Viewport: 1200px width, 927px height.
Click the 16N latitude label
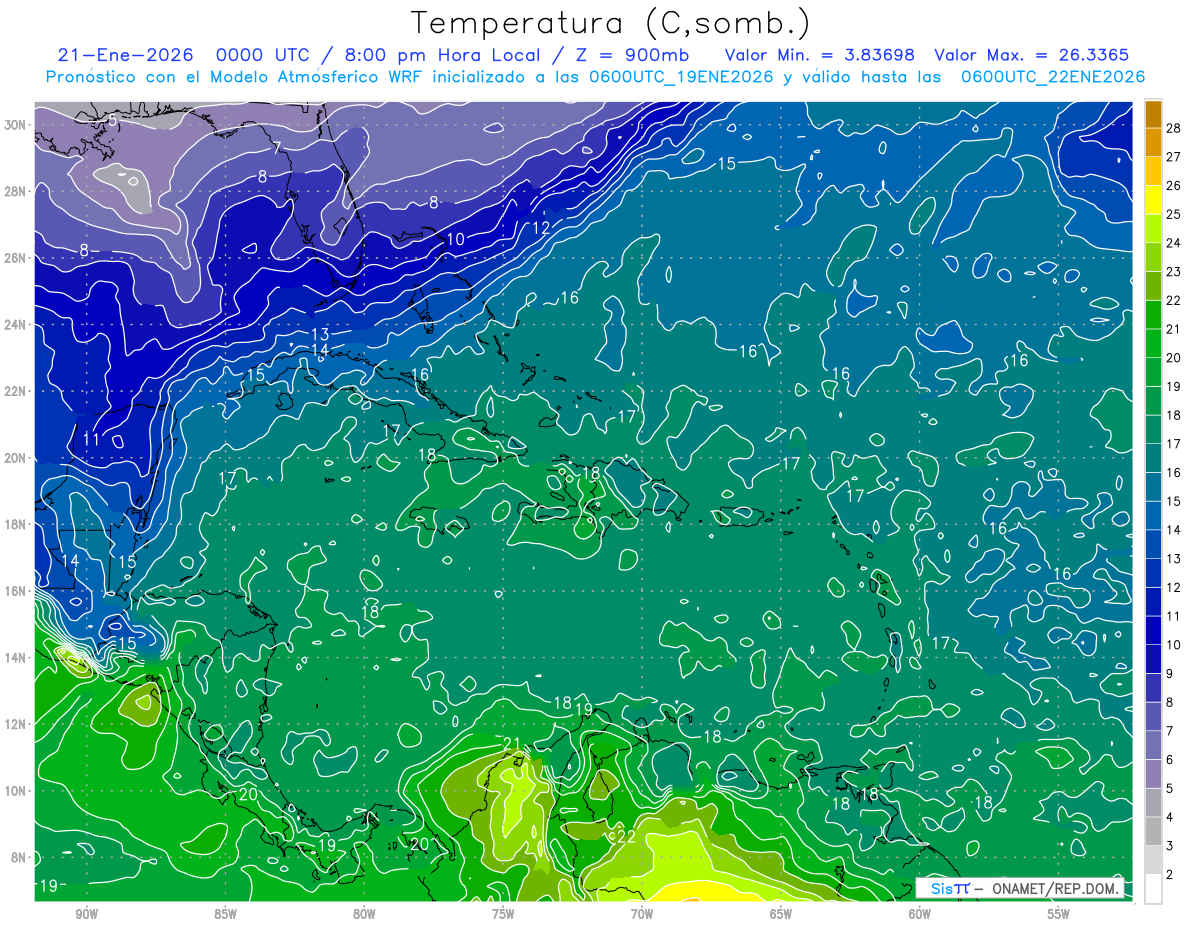coord(16,591)
